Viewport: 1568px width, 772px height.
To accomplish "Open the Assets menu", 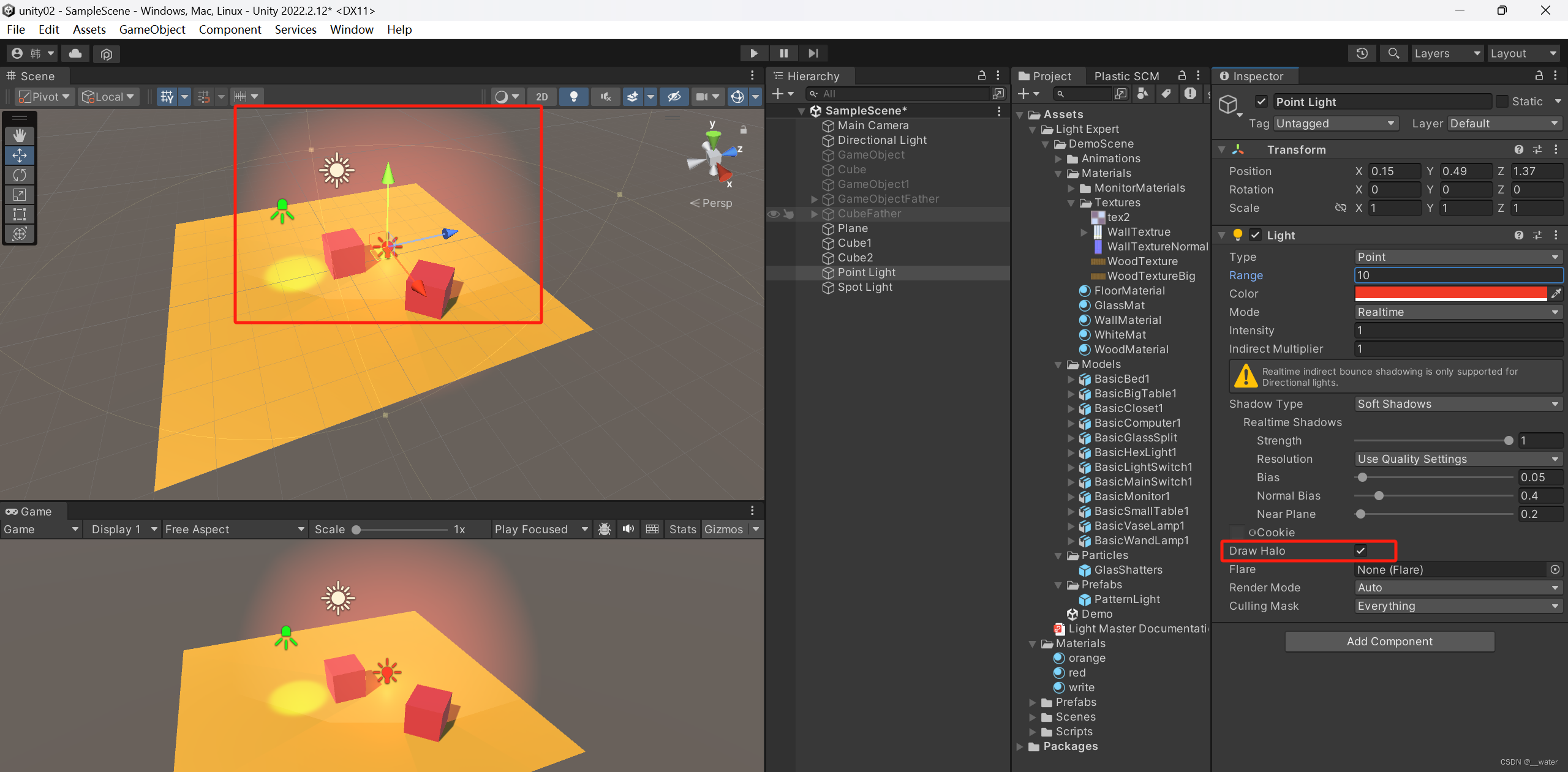I will click(x=89, y=29).
